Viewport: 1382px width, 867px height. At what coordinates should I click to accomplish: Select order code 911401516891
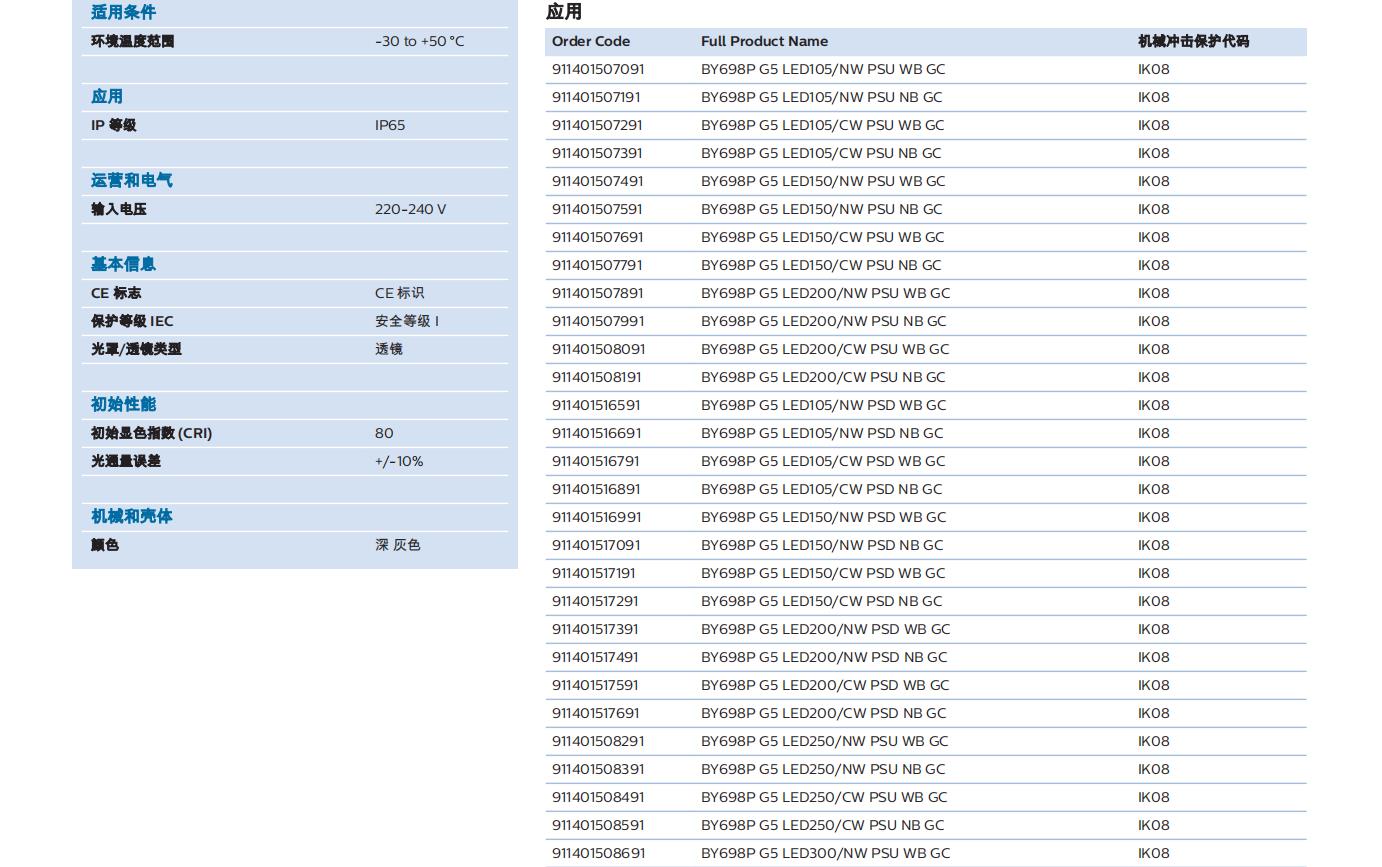tap(596, 489)
